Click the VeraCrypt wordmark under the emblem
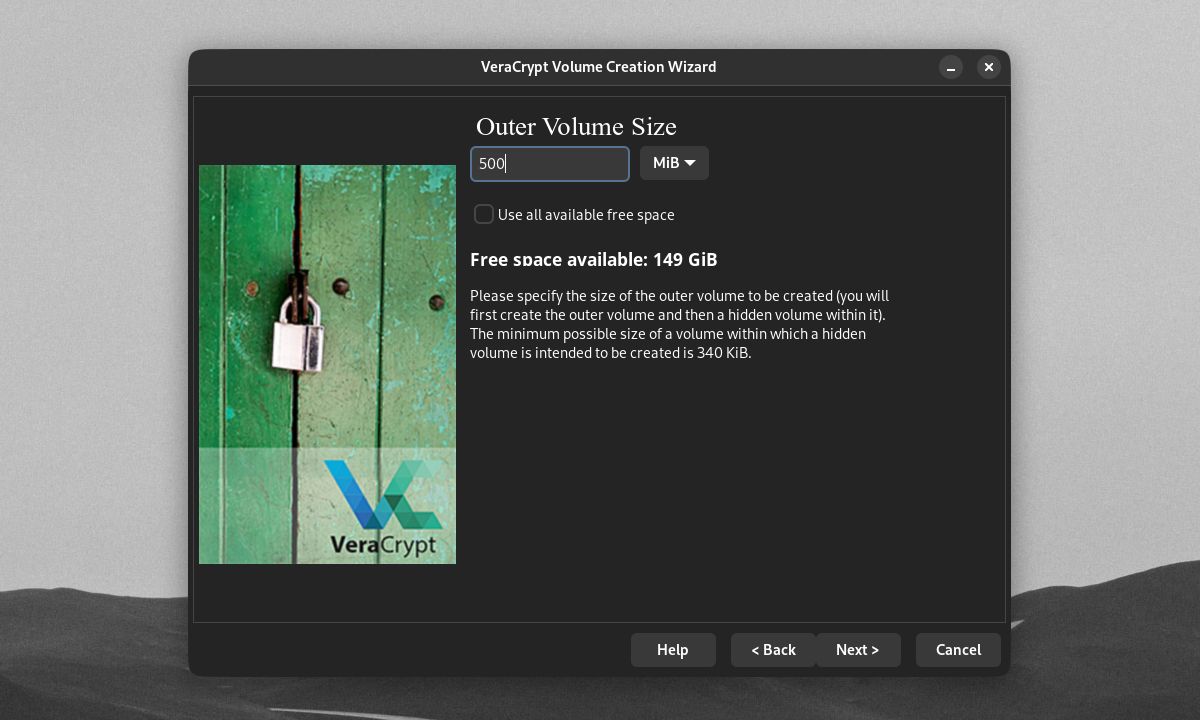This screenshot has width=1200, height=720. [383, 544]
